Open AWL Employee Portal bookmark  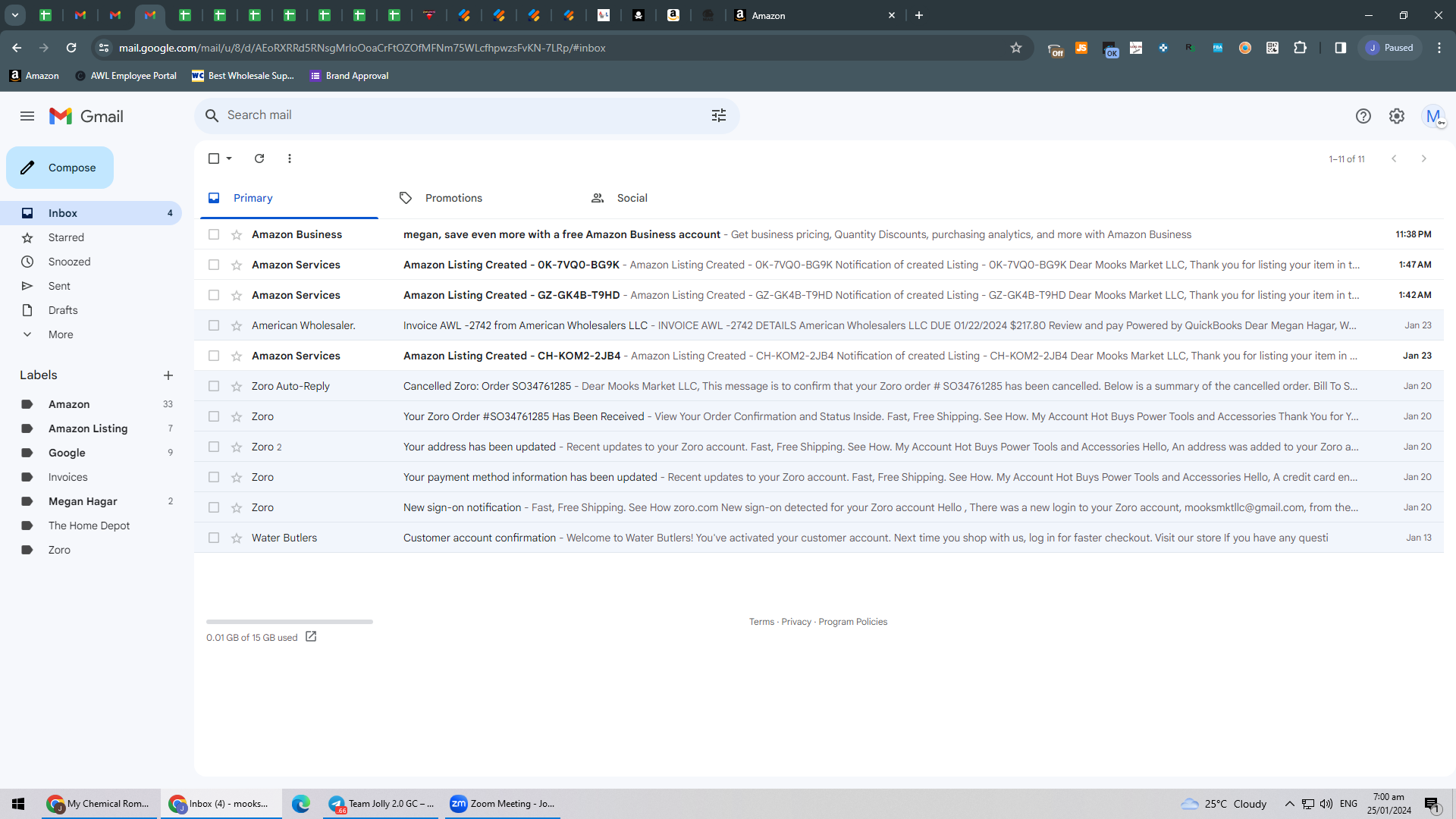[x=126, y=76]
